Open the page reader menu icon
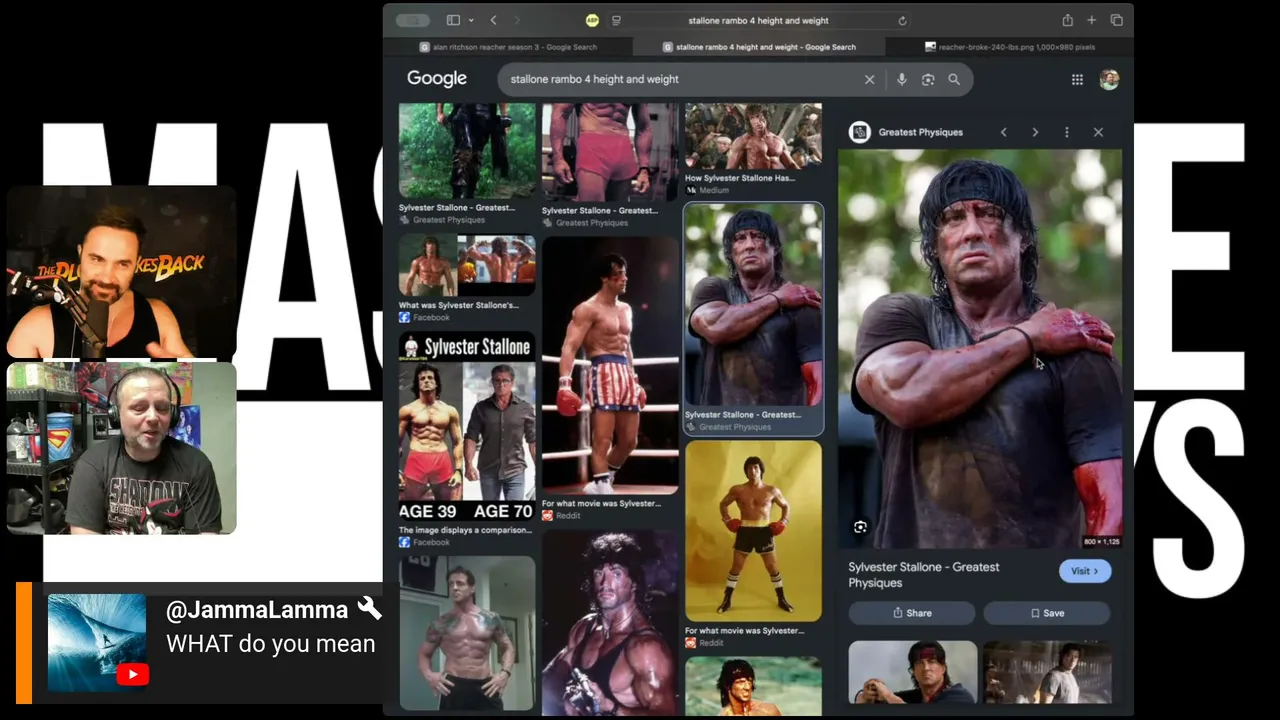Screen dimensions: 1280x720 click(616, 20)
